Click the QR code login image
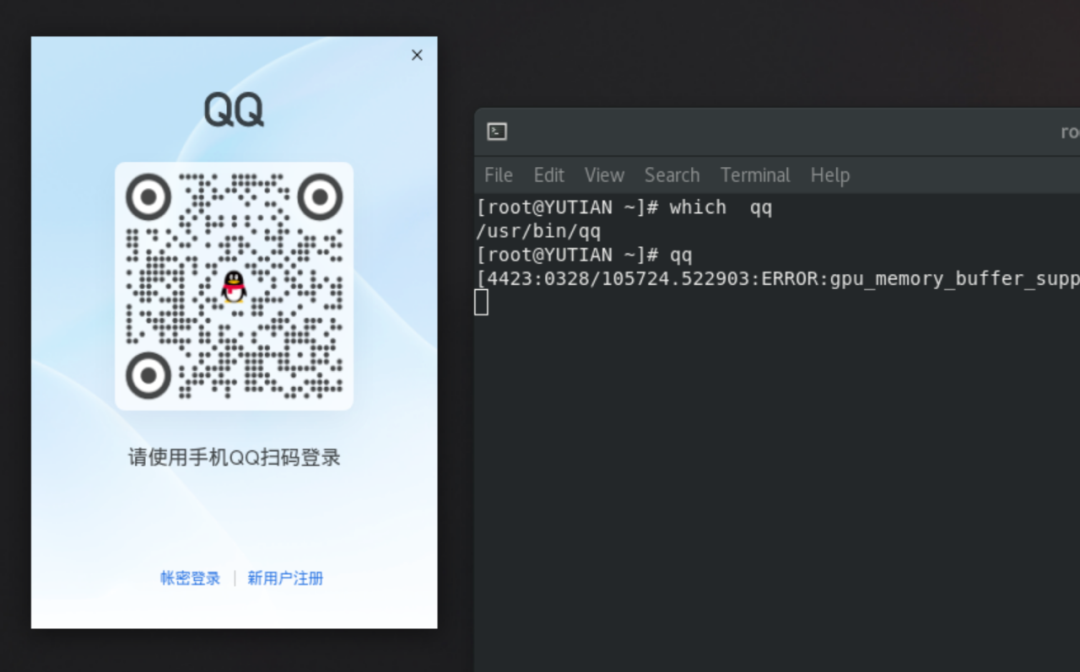The width and height of the screenshot is (1080, 672). tap(234, 286)
